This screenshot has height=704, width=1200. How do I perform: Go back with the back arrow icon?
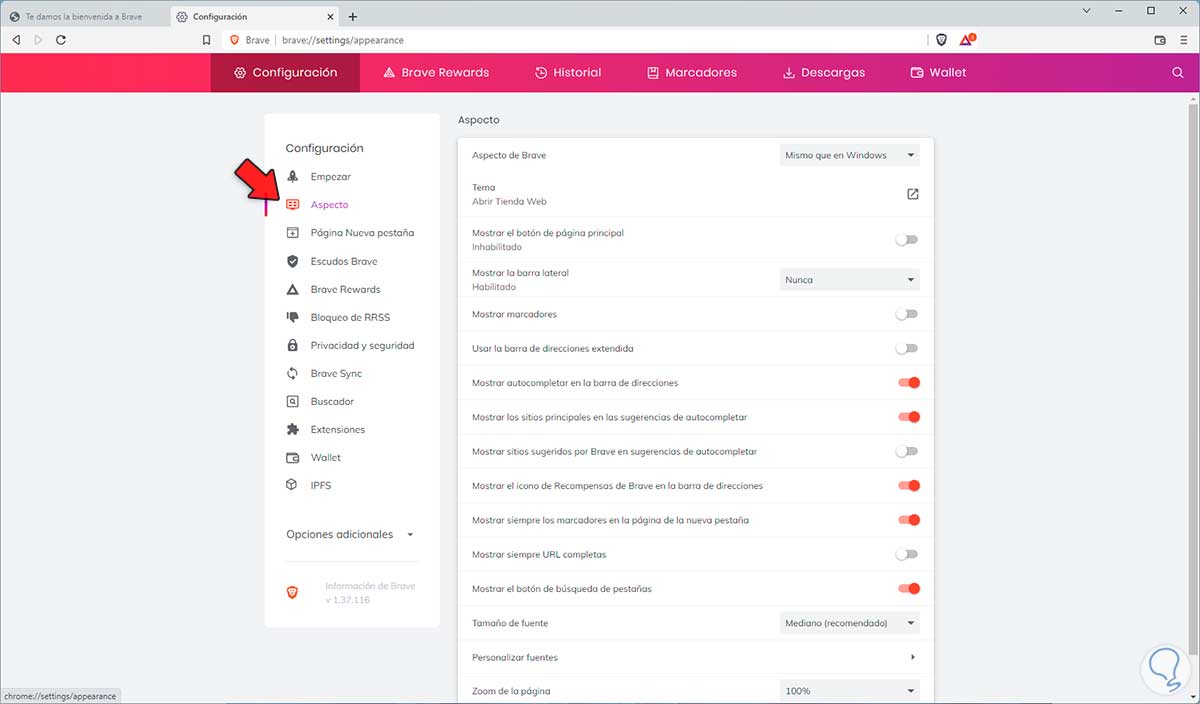tap(16, 40)
